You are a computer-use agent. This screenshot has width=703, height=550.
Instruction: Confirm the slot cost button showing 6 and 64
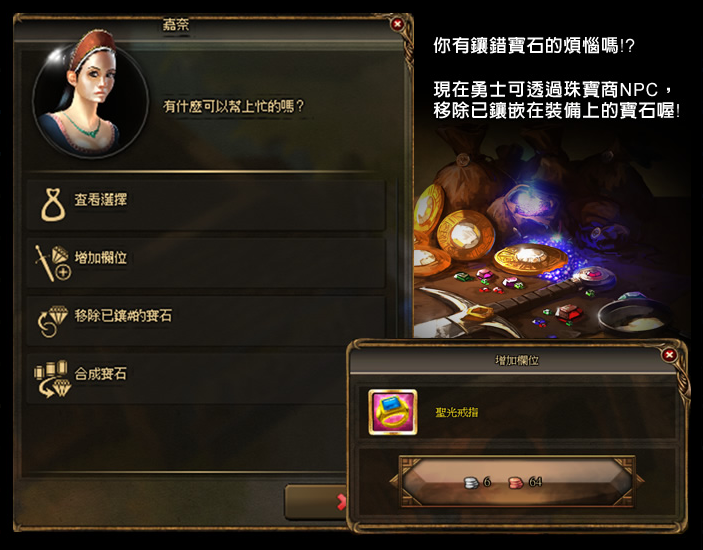(517, 482)
